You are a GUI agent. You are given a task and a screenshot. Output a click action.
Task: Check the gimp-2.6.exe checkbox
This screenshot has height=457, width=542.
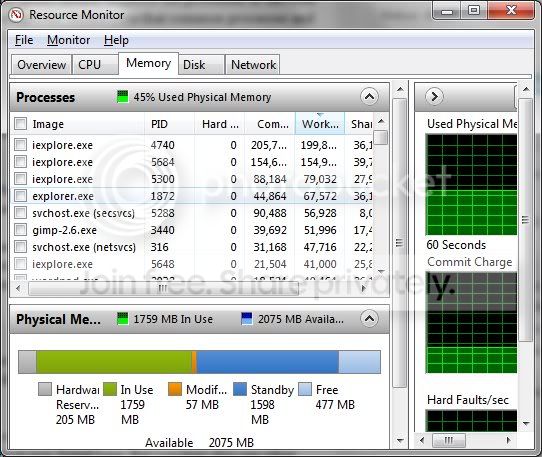point(21,230)
